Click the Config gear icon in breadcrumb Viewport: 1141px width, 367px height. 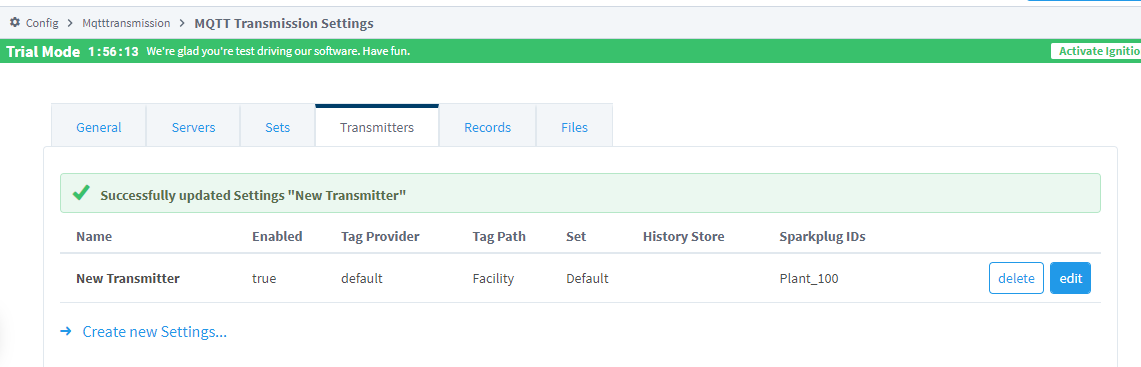pyautogui.click(x=15, y=23)
